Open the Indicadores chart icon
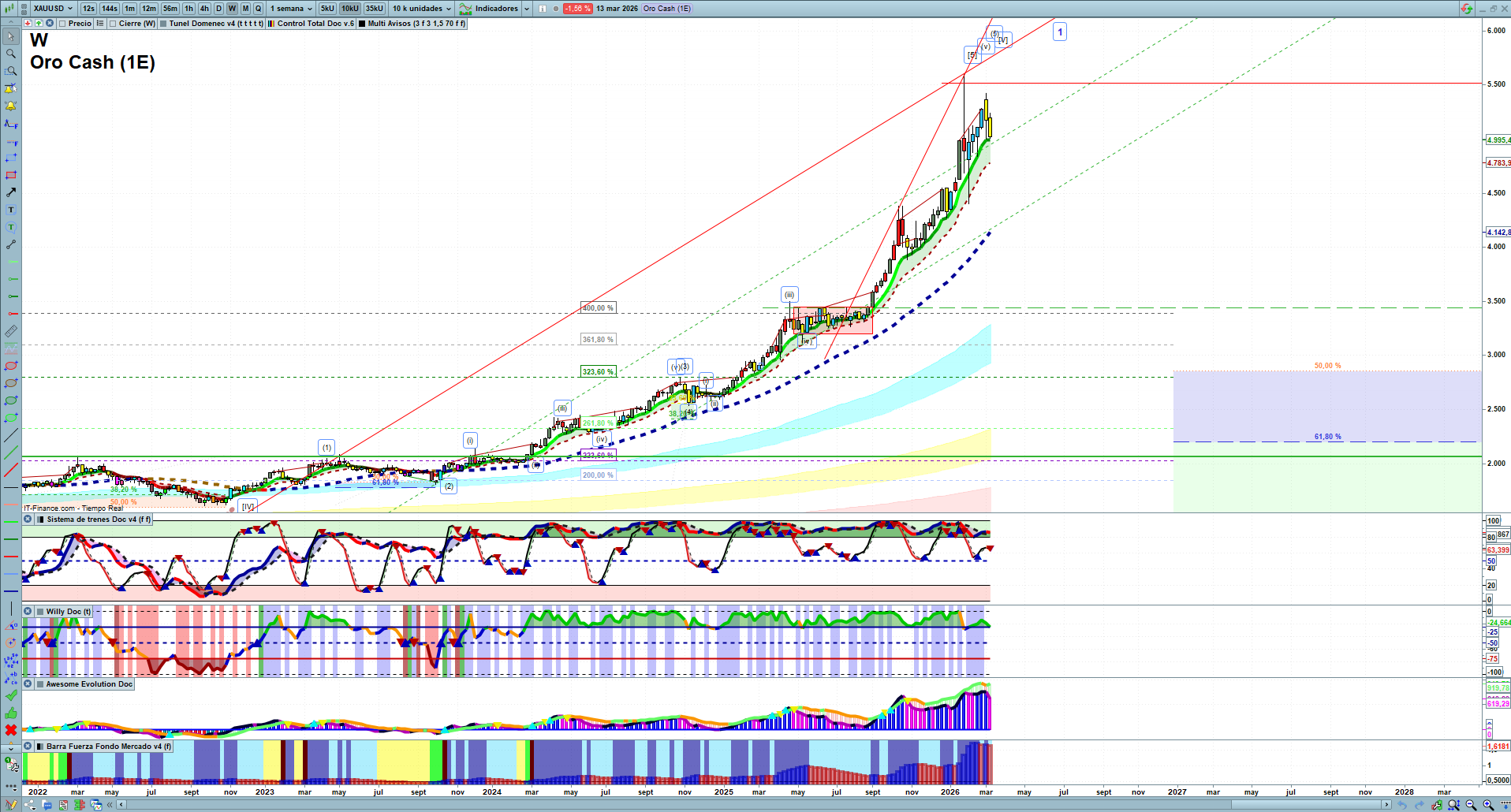The height and width of the screenshot is (812, 1511). click(x=465, y=9)
